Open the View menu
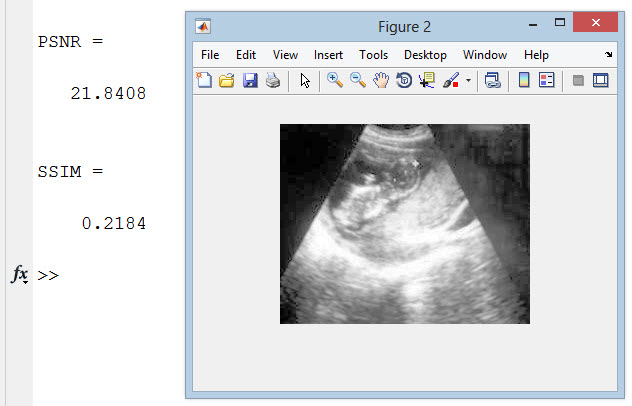The height and width of the screenshot is (406, 632). coord(285,55)
